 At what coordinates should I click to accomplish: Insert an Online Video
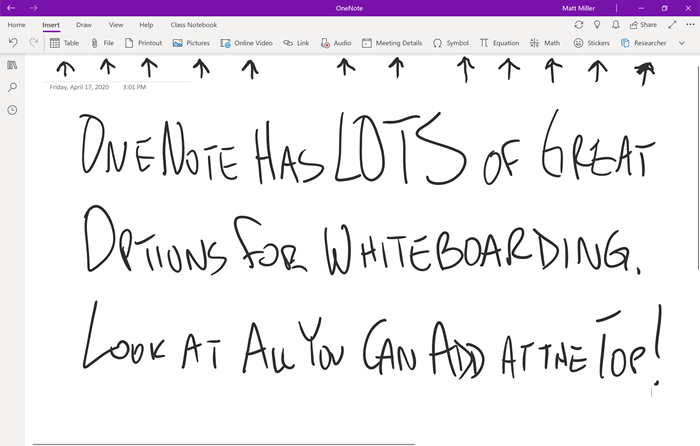point(246,43)
